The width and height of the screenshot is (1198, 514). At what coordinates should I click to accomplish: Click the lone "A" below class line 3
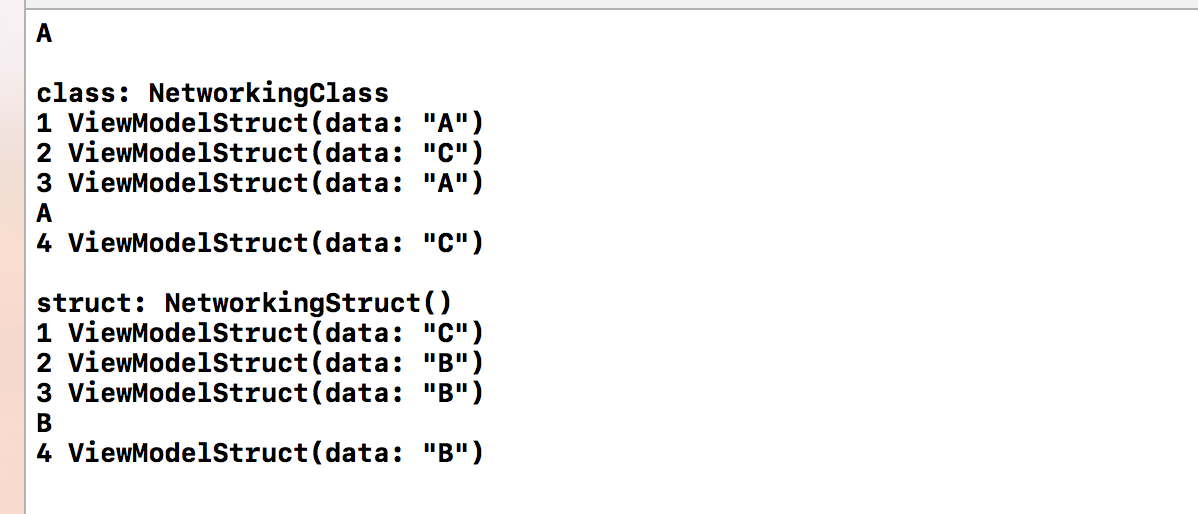click(44, 213)
